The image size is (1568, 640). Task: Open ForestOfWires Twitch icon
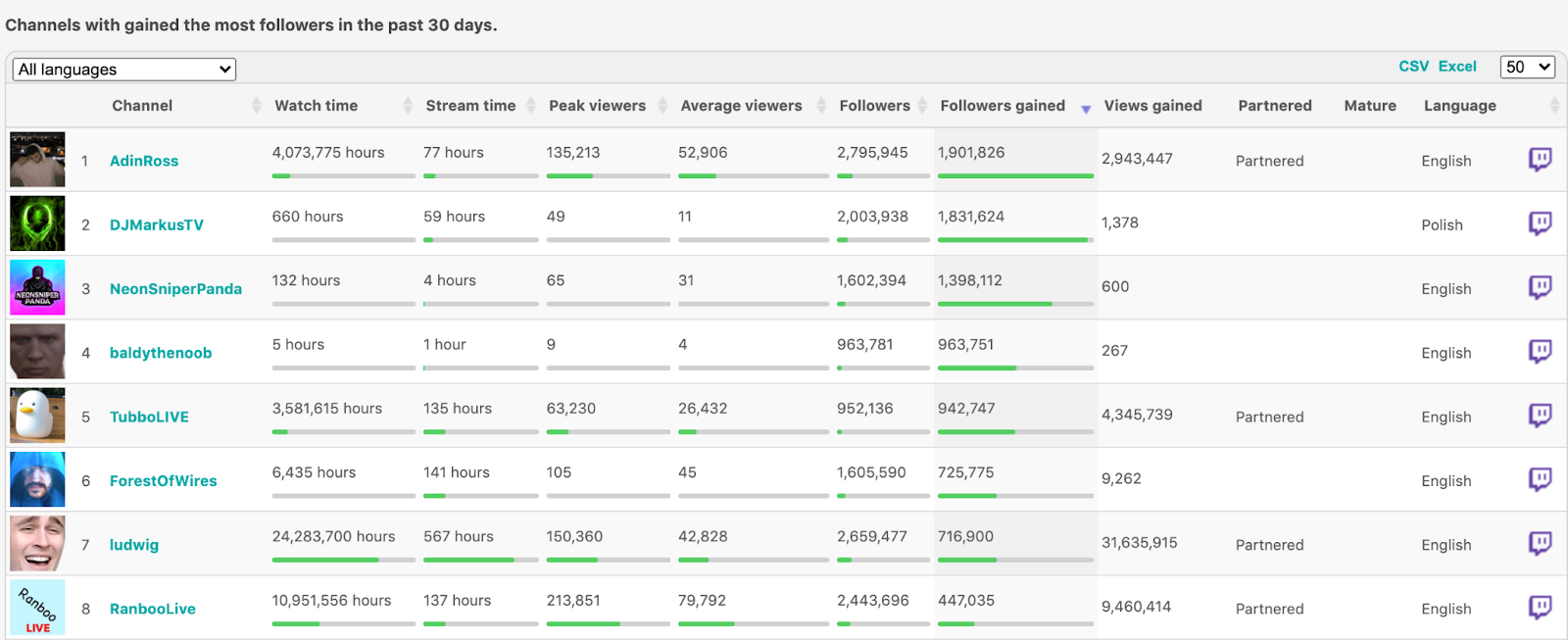(x=1540, y=479)
